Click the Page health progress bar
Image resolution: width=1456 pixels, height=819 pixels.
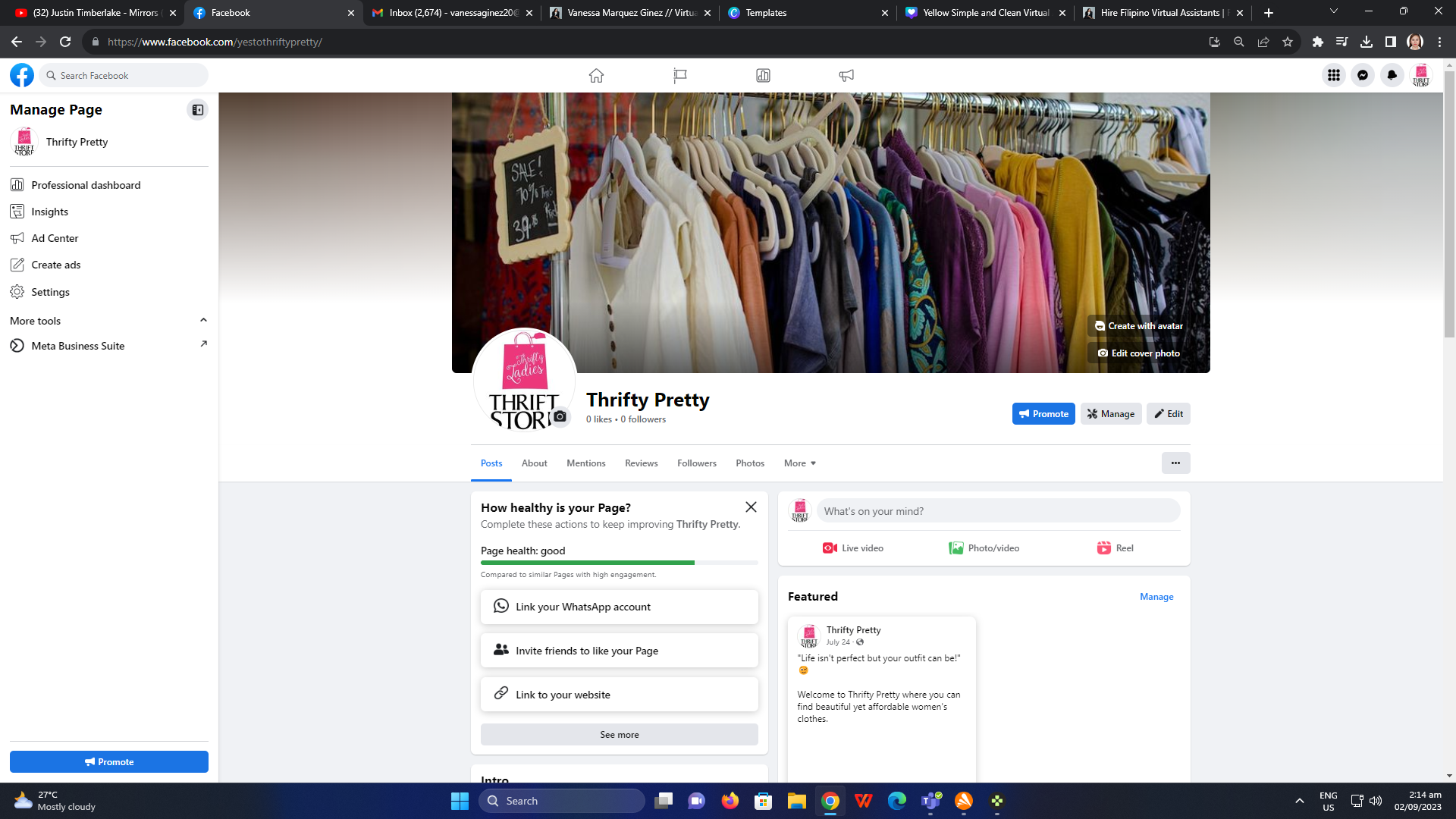(x=619, y=563)
